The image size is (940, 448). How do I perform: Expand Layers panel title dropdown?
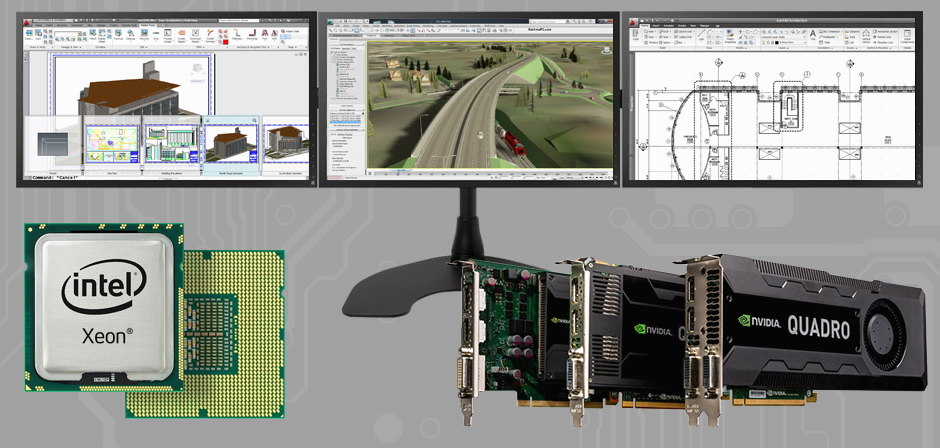click(x=784, y=48)
